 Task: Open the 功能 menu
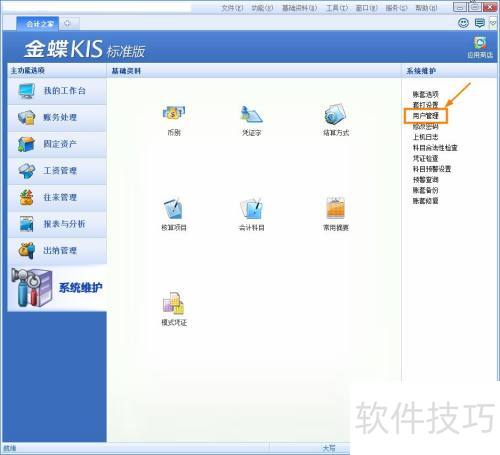(x=262, y=8)
